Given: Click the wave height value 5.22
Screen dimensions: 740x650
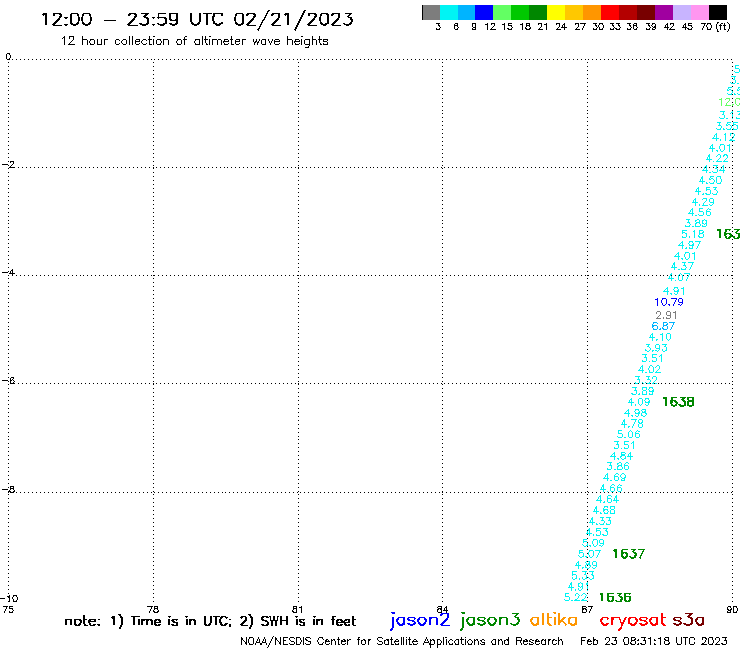Looking at the screenshot, I should coord(576,598).
